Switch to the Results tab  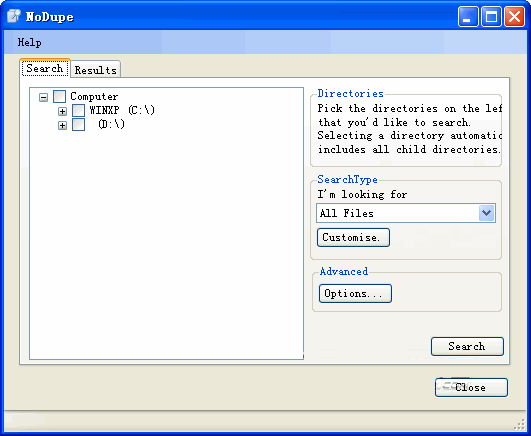95,70
